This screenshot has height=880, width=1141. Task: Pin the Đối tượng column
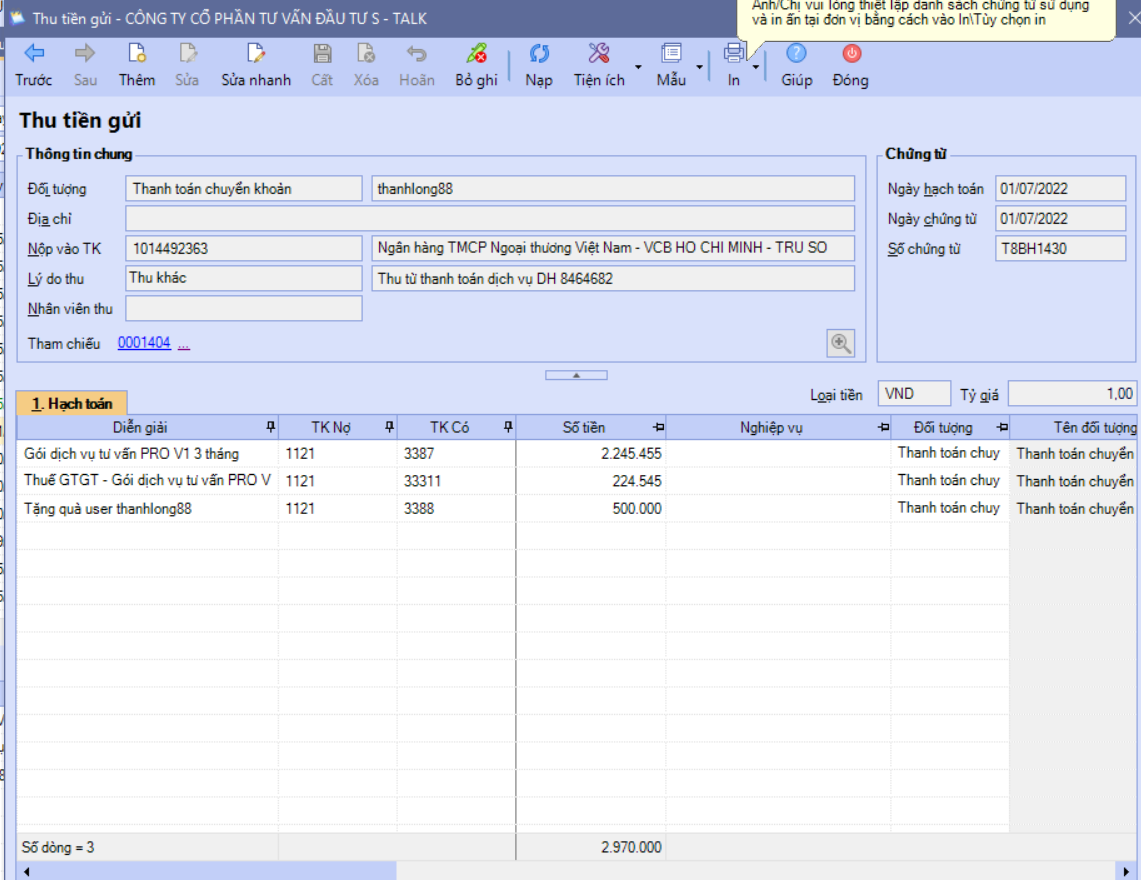(x=1002, y=427)
